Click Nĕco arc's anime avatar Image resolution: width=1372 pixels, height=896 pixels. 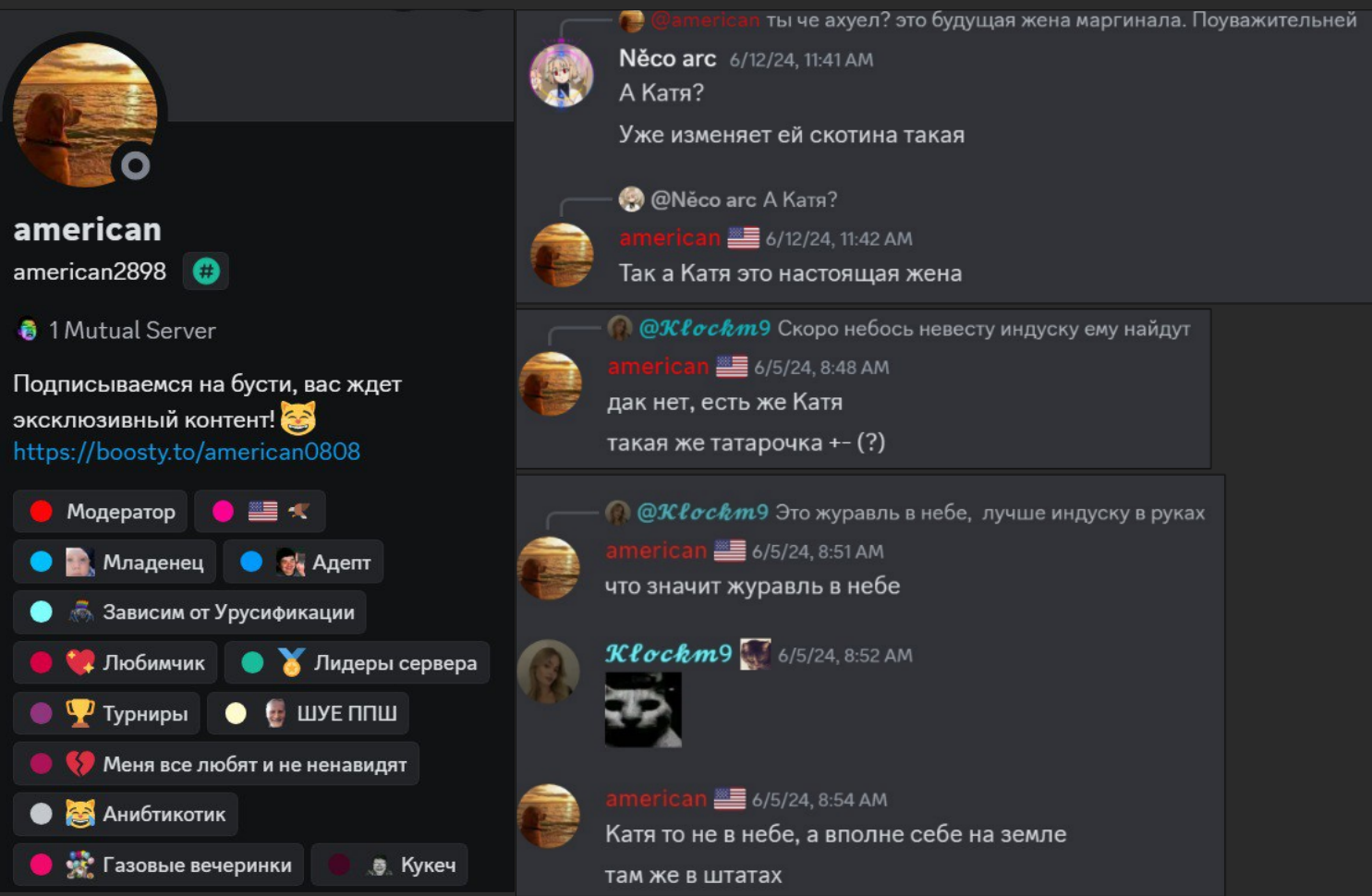(x=561, y=75)
